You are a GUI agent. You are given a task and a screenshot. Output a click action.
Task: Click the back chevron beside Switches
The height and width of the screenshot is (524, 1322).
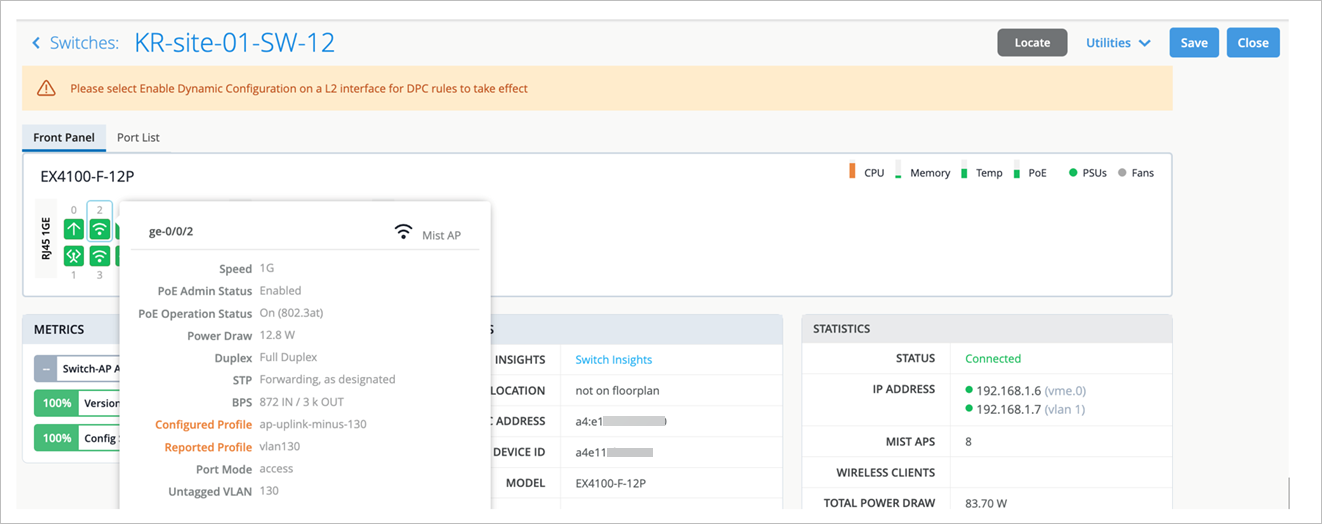[x=37, y=43]
